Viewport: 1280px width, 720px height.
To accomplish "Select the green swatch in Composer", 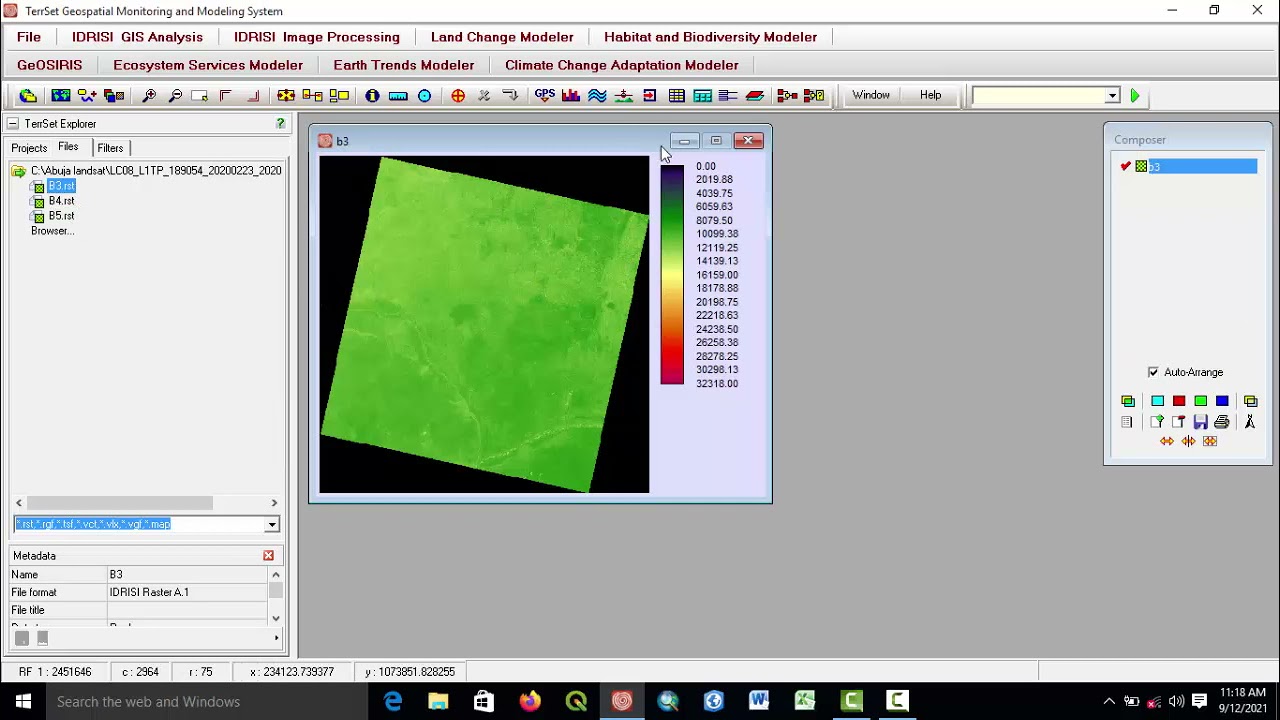I will pyautogui.click(x=1200, y=401).
